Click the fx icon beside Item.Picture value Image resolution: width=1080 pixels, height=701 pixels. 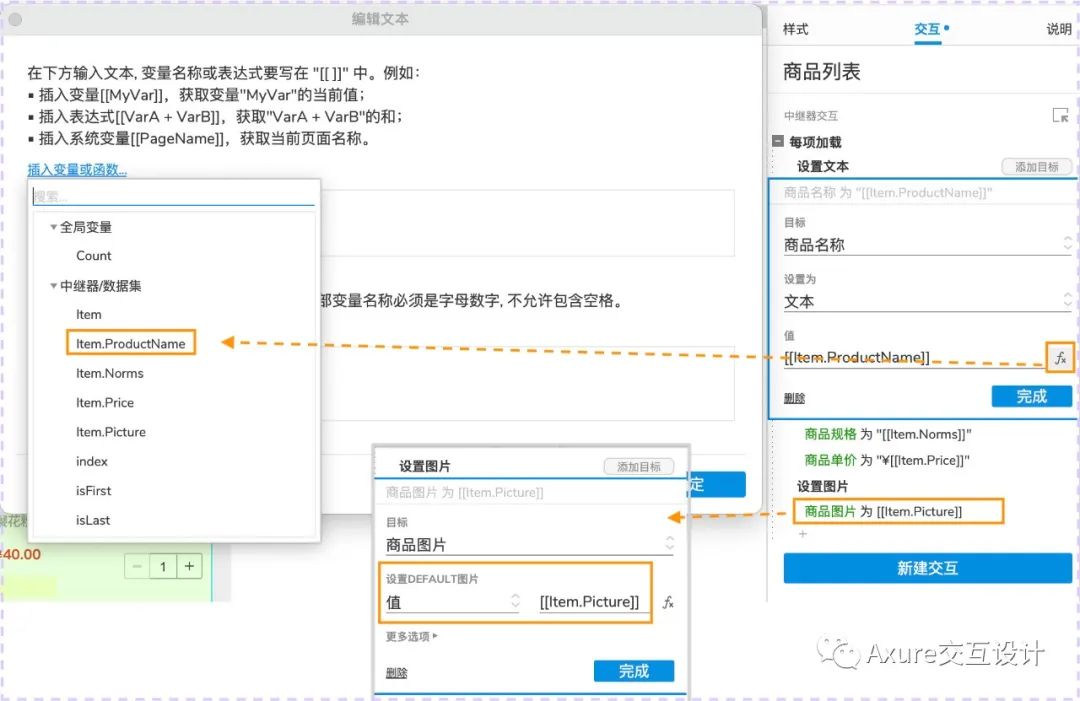[667, 603]
